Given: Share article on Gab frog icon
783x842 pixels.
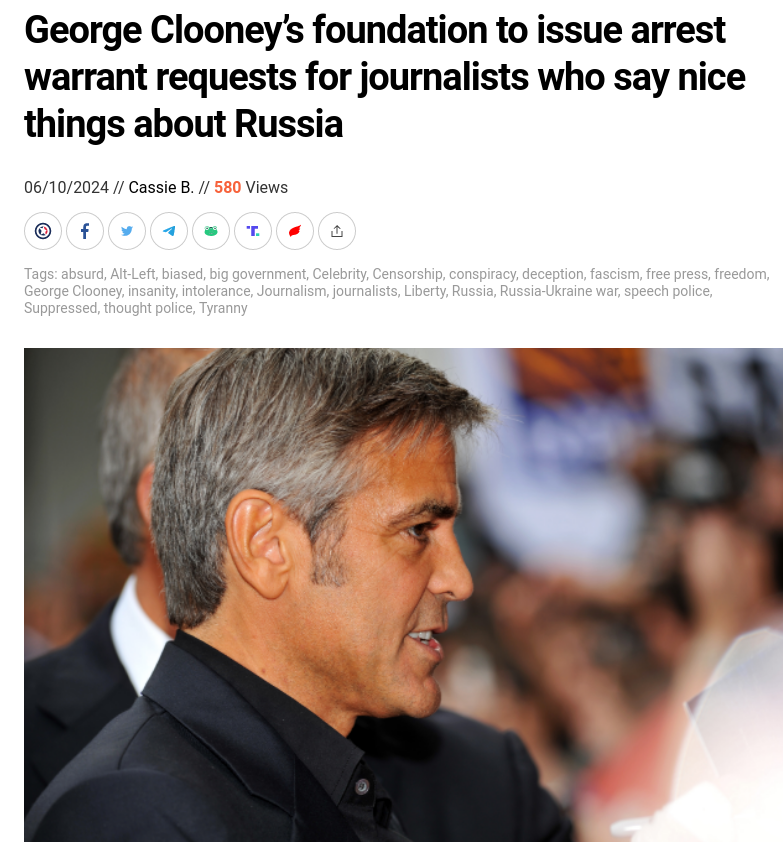Looking at the screenshot, I should [x=211, y=231].
